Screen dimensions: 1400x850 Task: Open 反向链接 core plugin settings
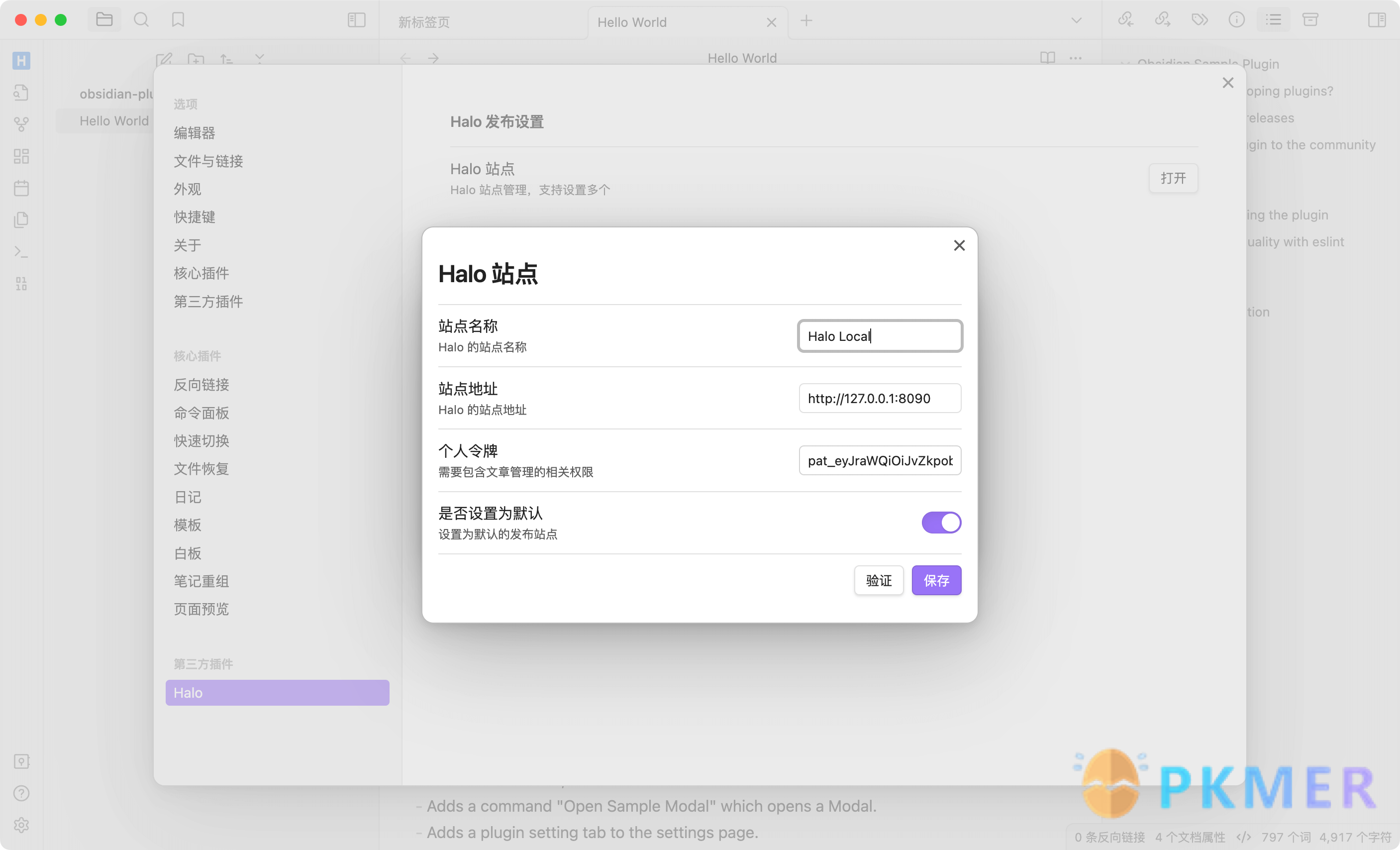tap(201, 385)
